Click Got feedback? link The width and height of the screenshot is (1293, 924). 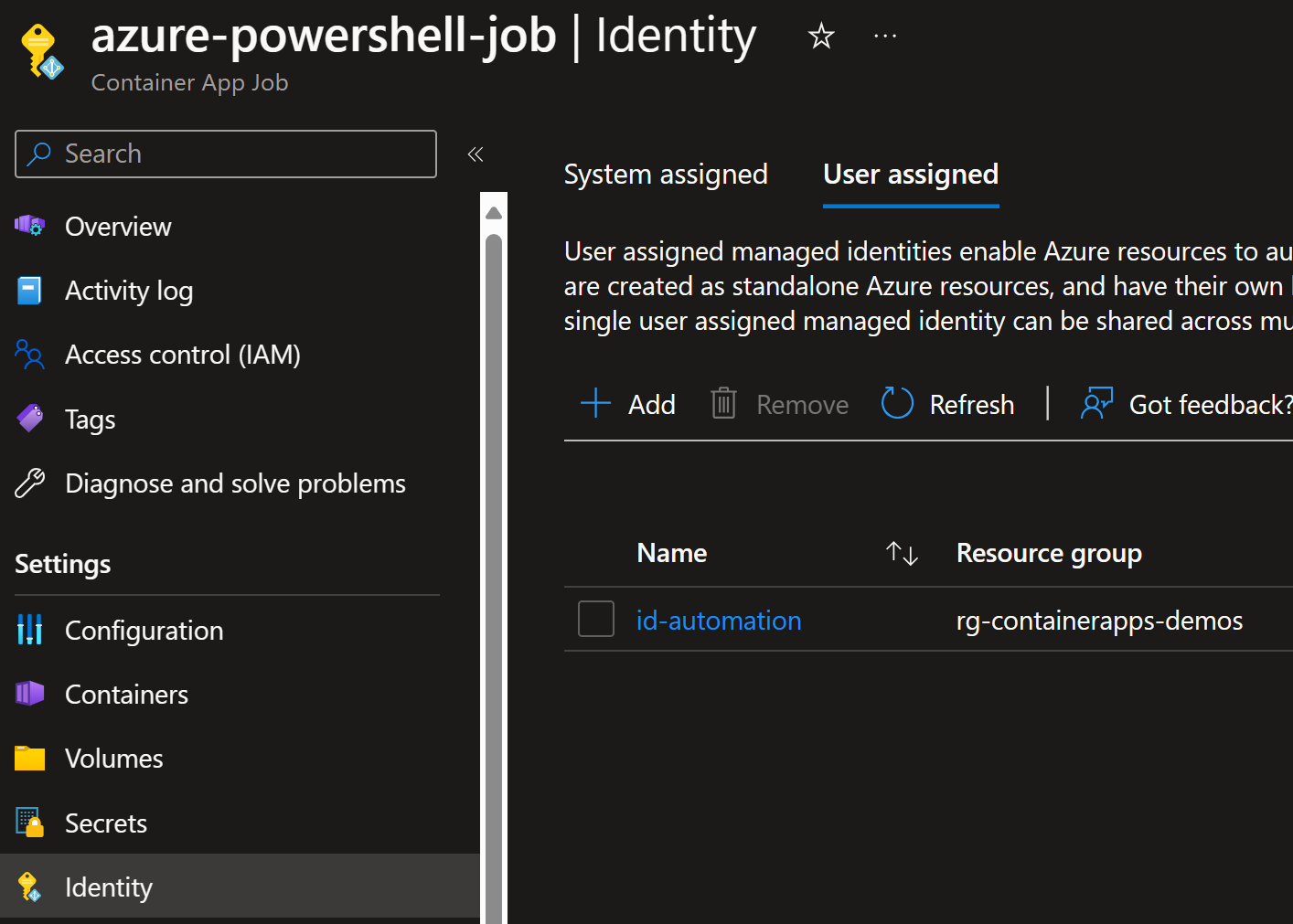[x=1211, y=404]
